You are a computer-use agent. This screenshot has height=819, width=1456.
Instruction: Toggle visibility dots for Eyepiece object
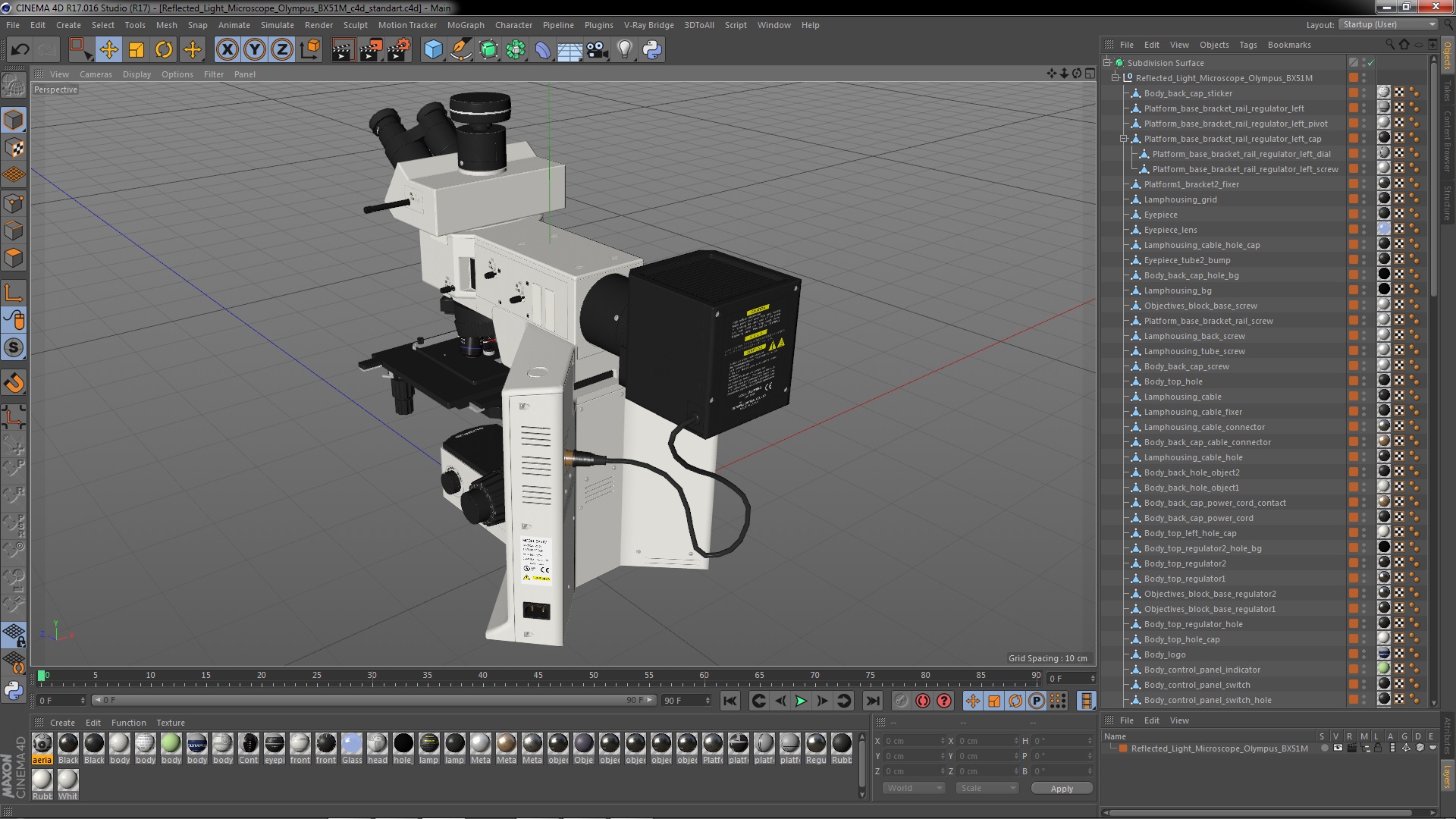[x=1363, y=215]
